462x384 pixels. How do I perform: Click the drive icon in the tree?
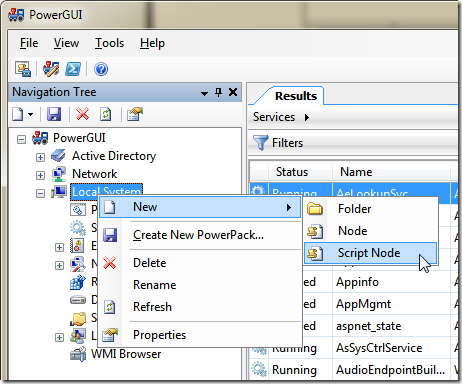[x=78, y=300]
